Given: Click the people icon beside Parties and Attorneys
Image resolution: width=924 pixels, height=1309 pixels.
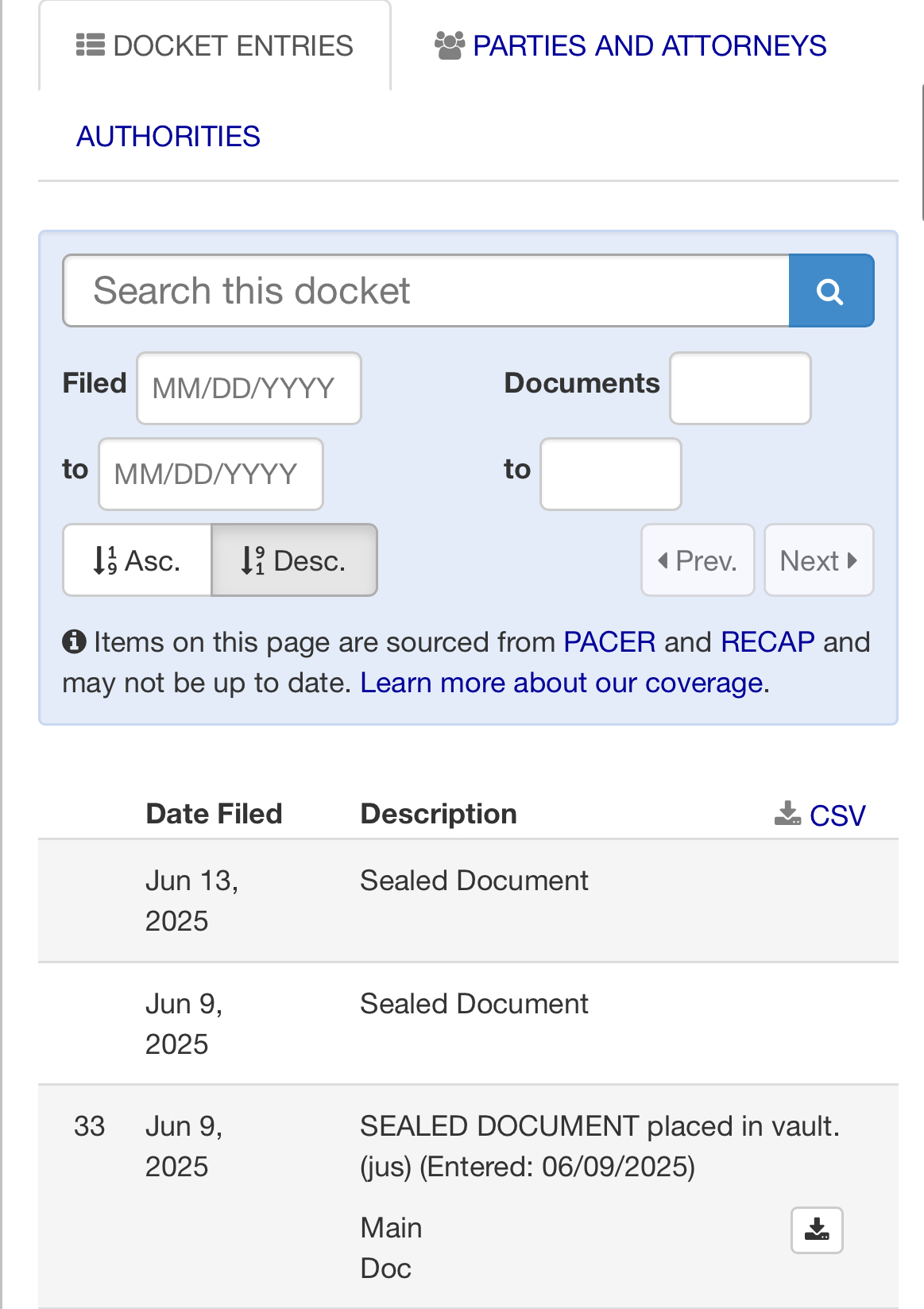Looking at the screenshot, I should coord(449,46).
